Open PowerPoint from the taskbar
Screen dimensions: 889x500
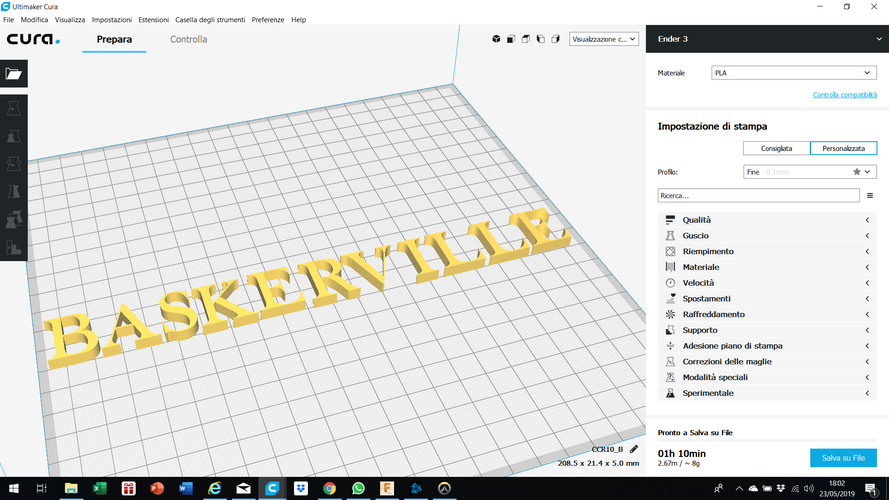click(x=157, y=488)
